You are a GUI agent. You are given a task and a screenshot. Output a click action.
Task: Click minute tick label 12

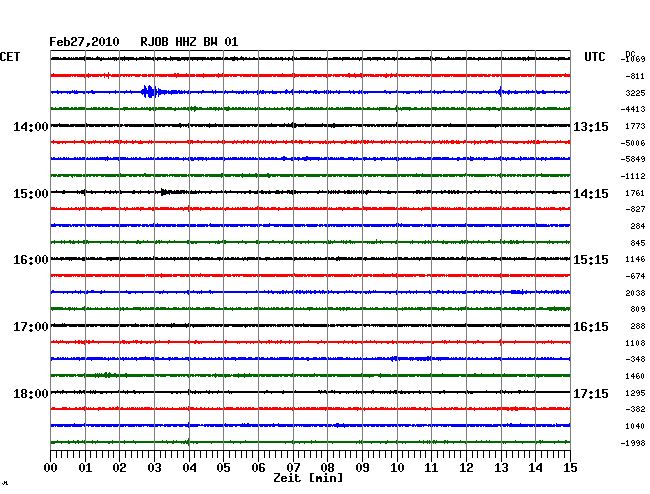(x=466, y=468)
